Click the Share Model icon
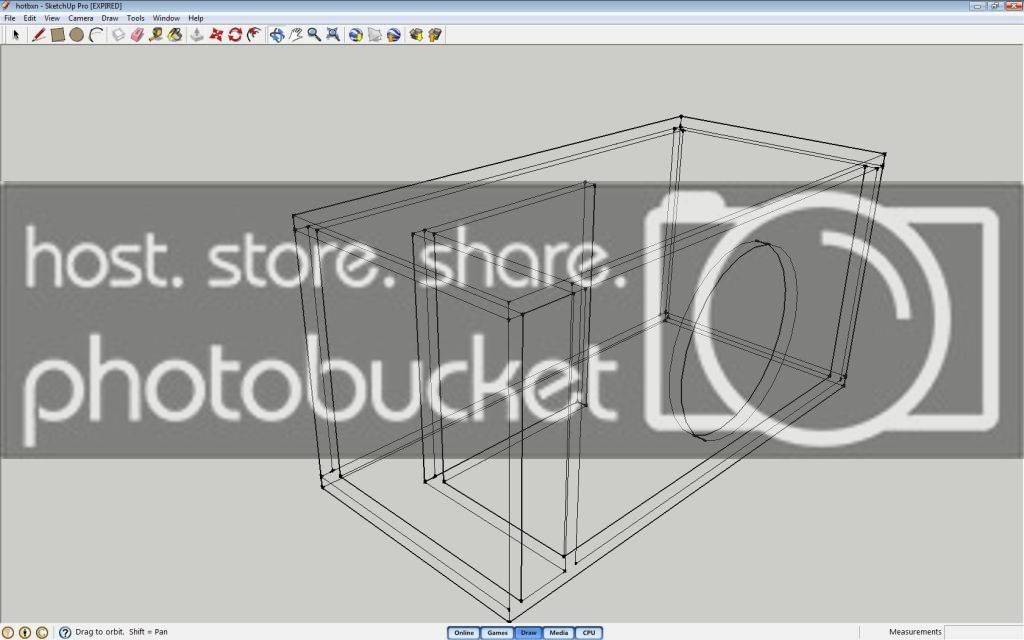Viewport: 1024px width, 640px height. [x=435, y=35]
